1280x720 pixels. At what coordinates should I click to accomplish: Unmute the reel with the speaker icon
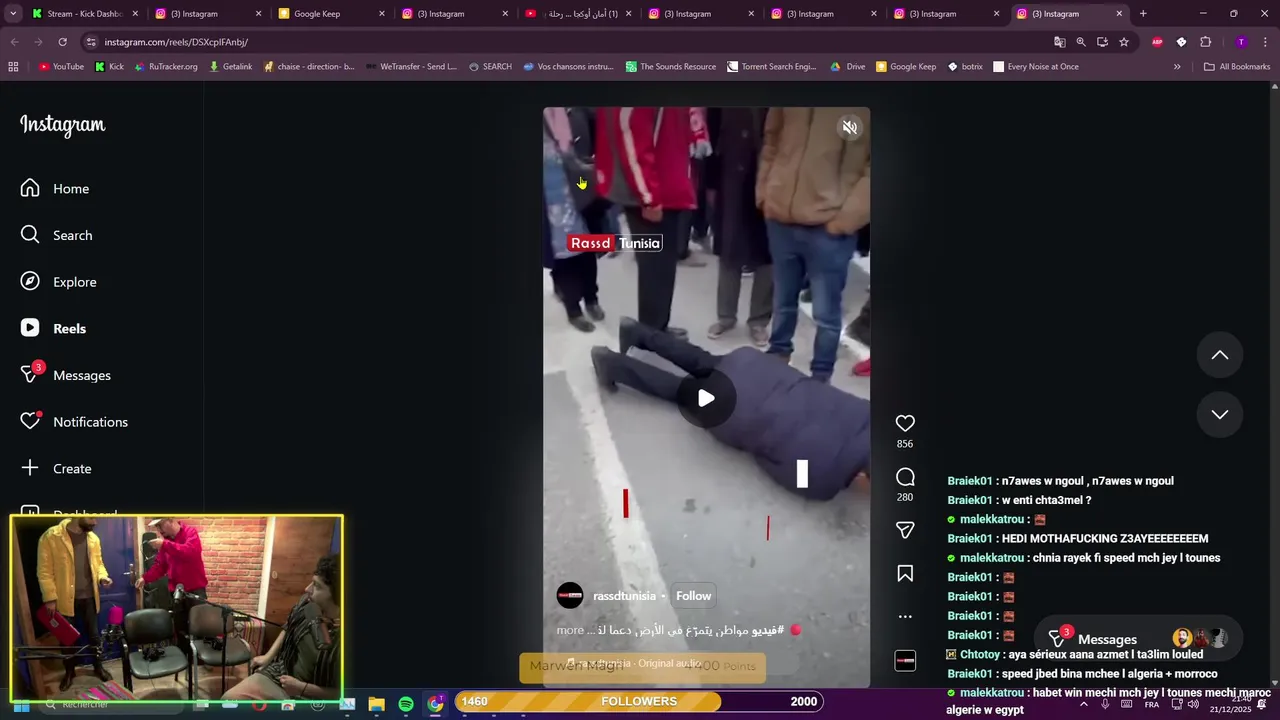[x=849, y=128]
